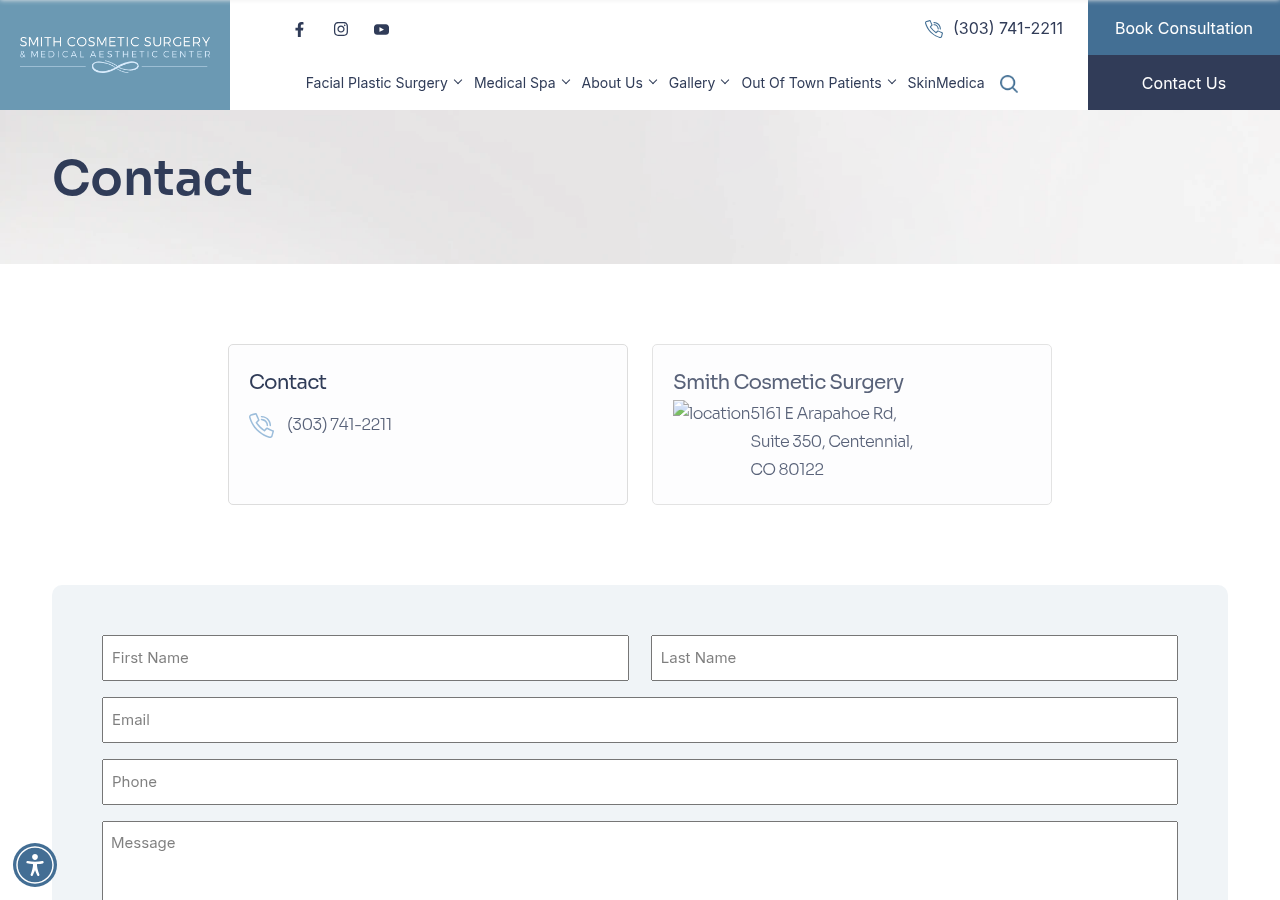Expand the Medical Spa chevron

[x=566, y=82]
